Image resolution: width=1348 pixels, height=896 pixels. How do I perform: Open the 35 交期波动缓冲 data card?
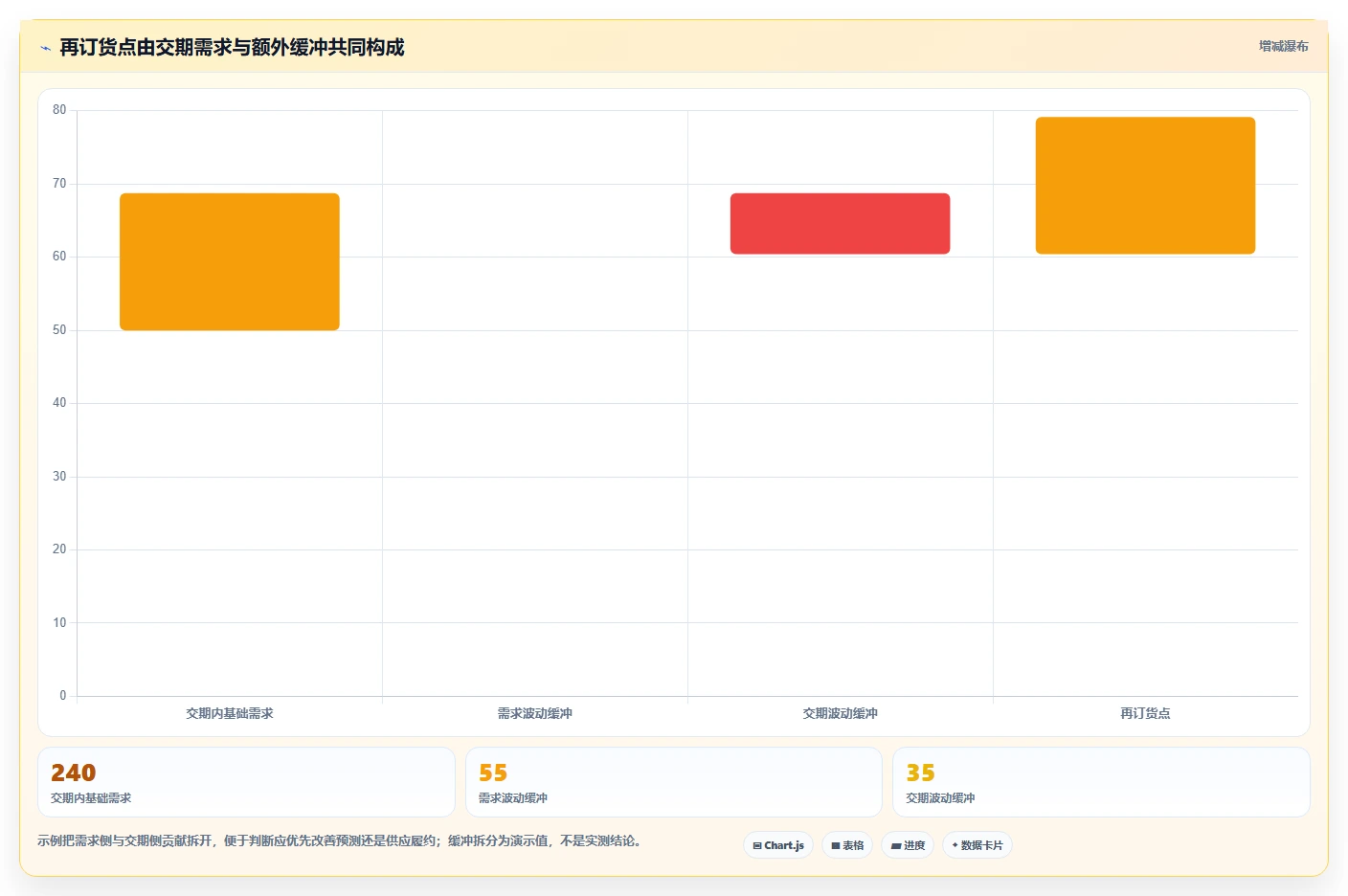point(1101,782)
